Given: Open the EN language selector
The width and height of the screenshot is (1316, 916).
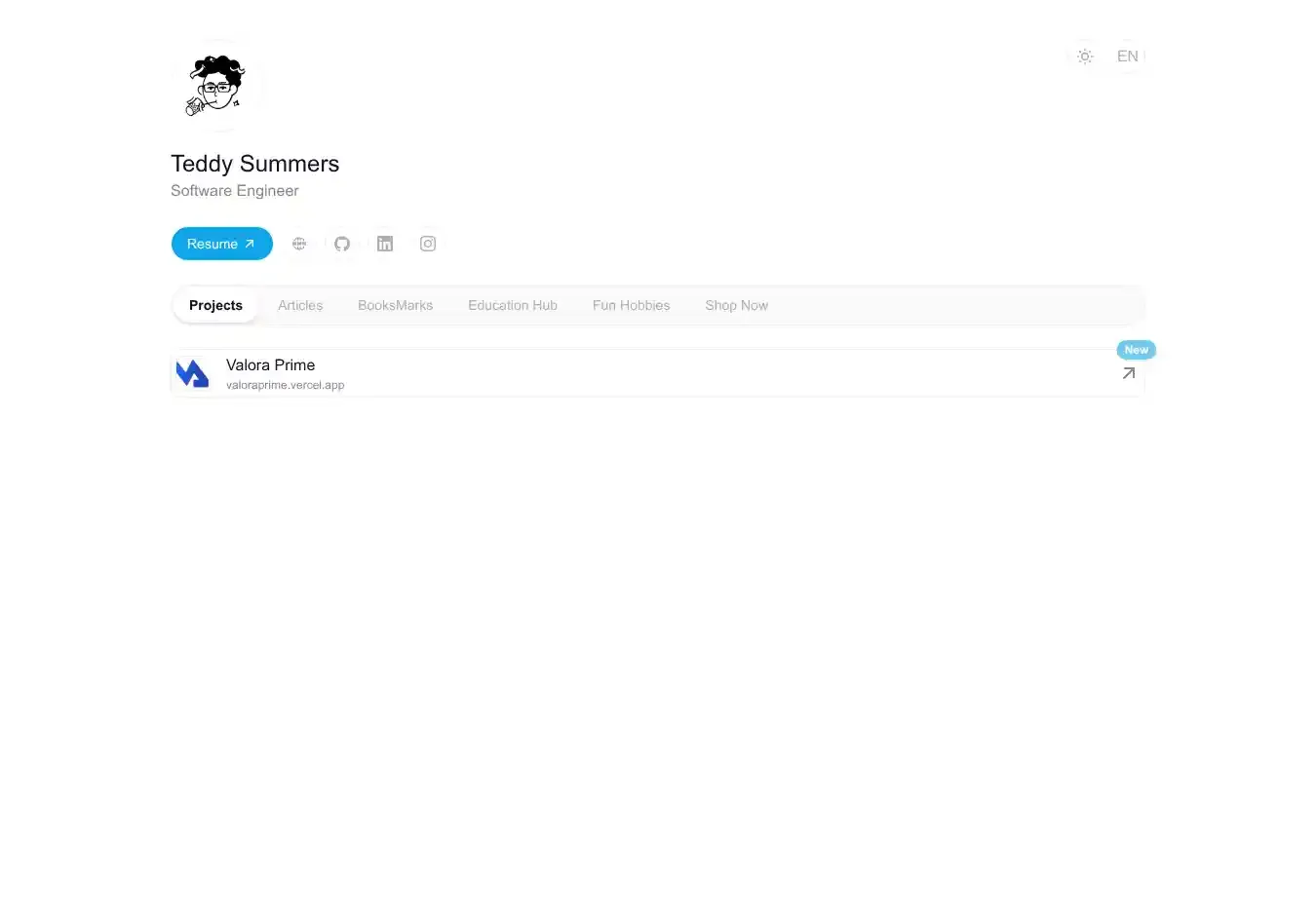Looking at the screenshot, I should [x=1128, y=57].
